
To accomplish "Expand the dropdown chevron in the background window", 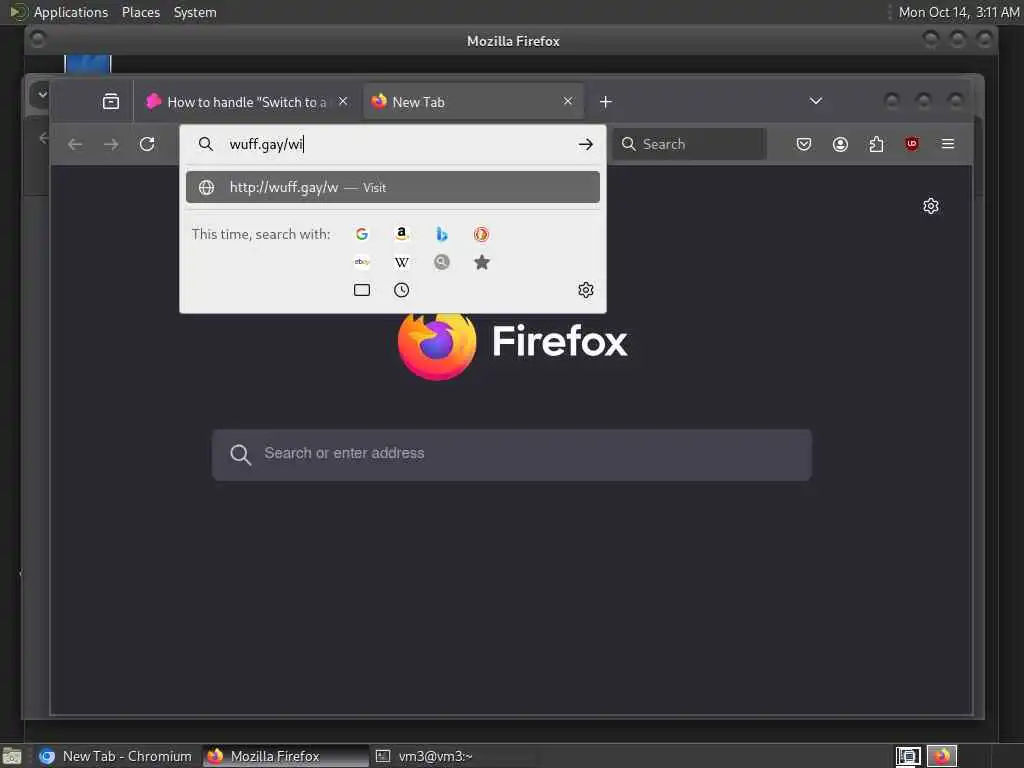I will click(x=42, y=95).
